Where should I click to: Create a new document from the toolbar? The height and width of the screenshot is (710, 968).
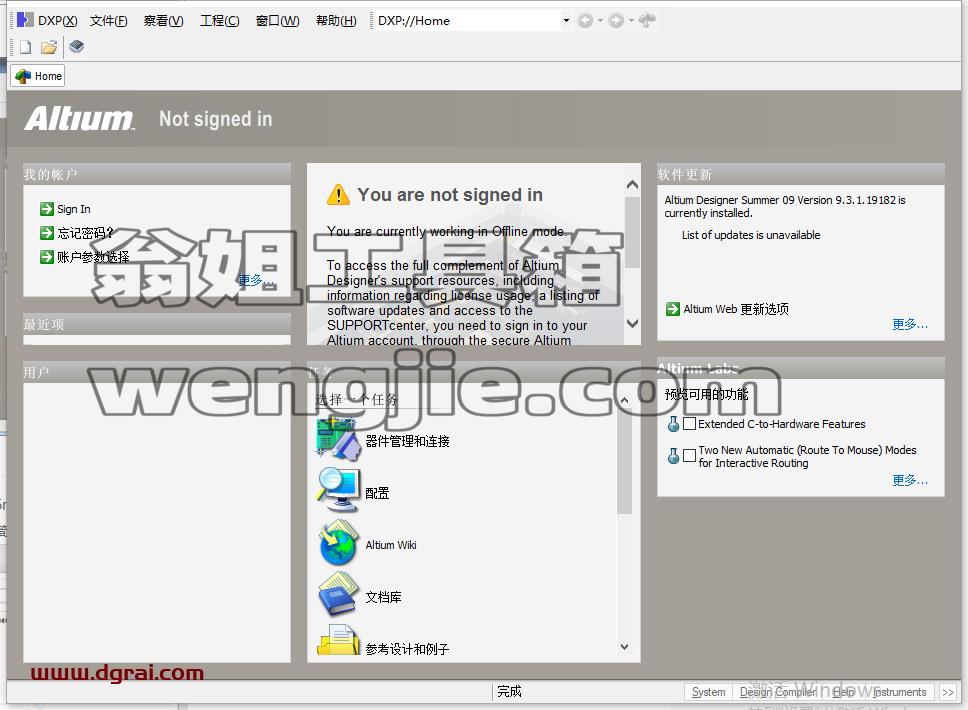click(x=25, y=47)
